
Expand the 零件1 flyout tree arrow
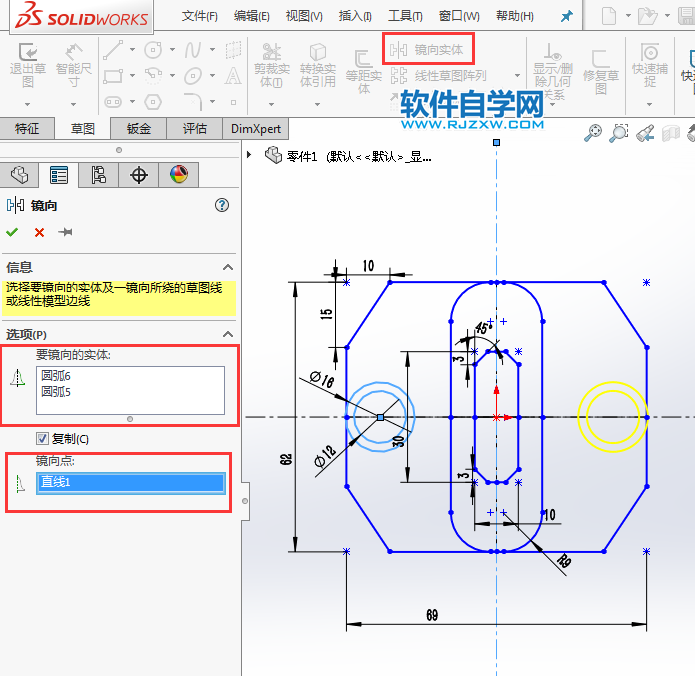point(249,155)
